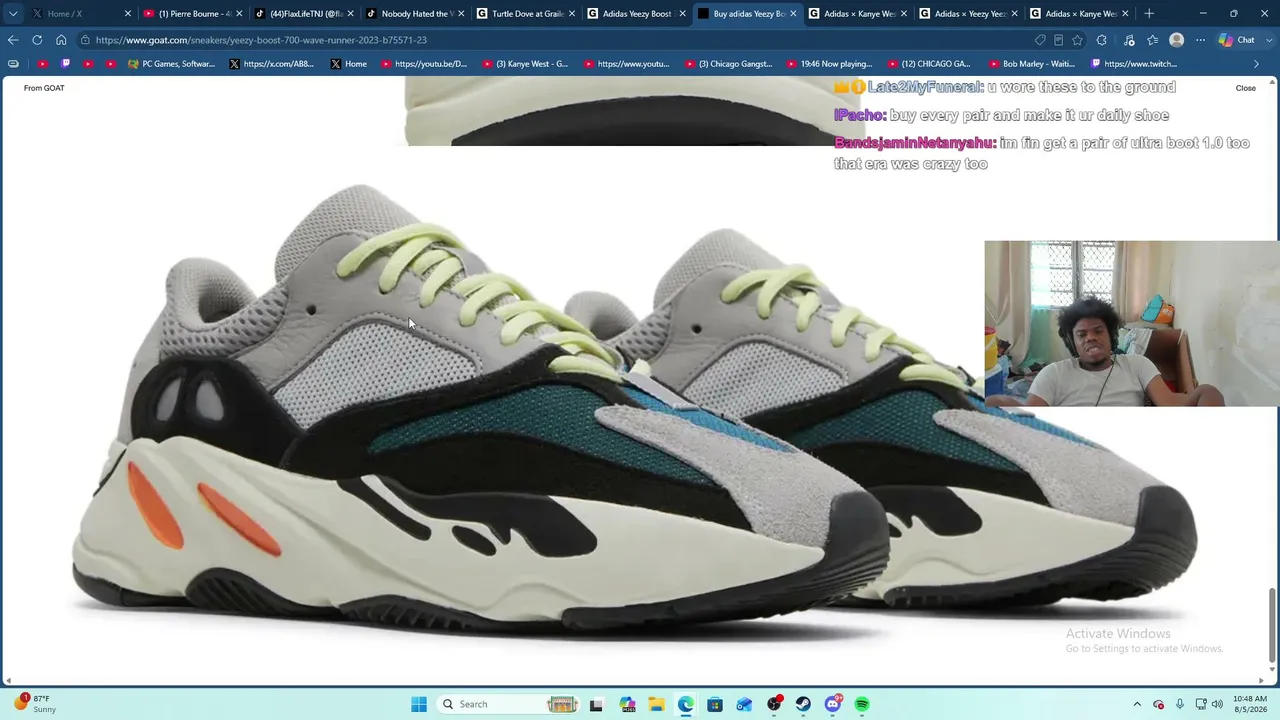Image resolution: width=1280 pixels, height=720 pixels.
Task: Open Spotify from the taskbar
Action: click(x=862, y=704)
